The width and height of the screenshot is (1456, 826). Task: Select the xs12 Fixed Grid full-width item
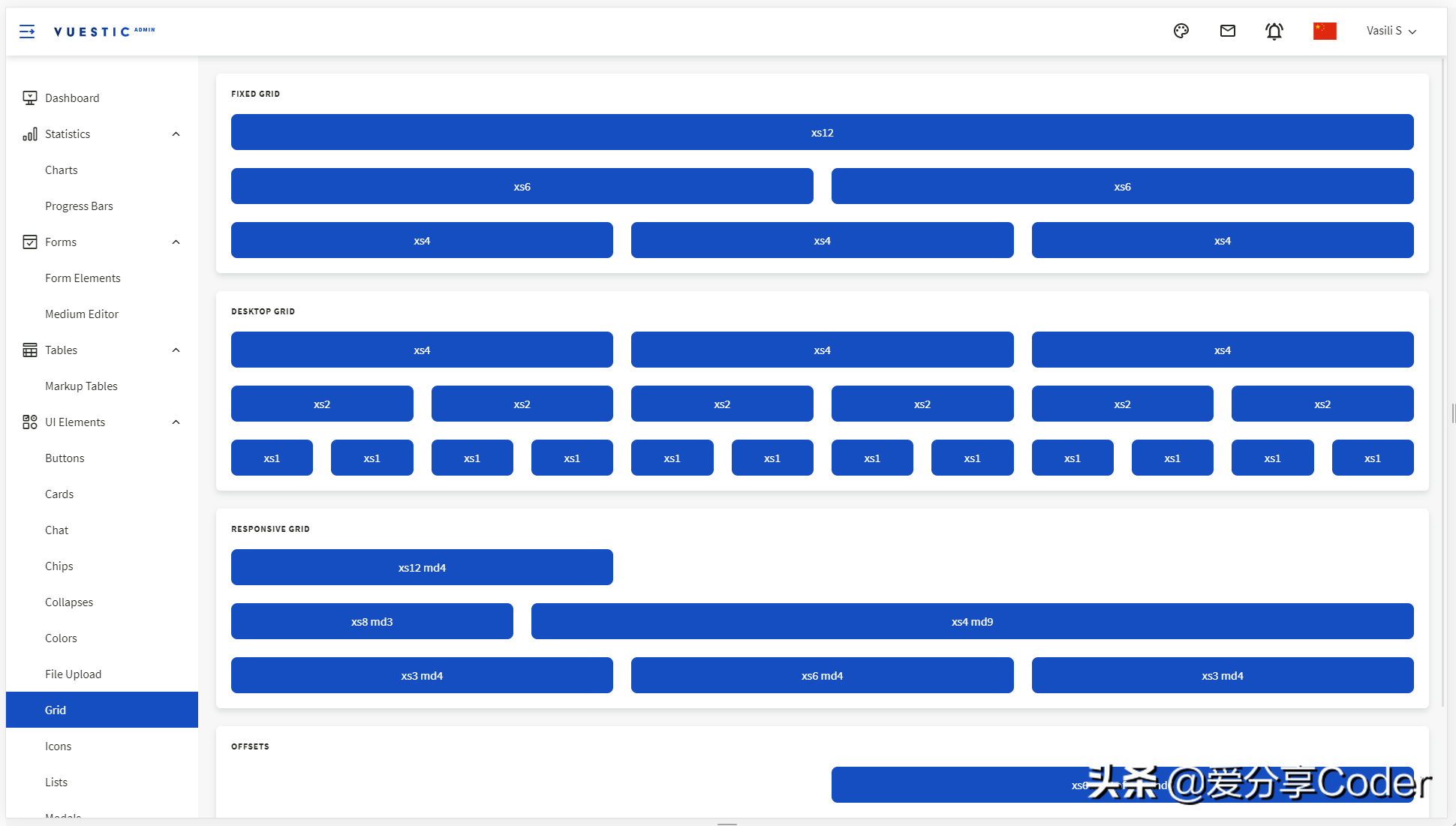(x=821, y=131)
